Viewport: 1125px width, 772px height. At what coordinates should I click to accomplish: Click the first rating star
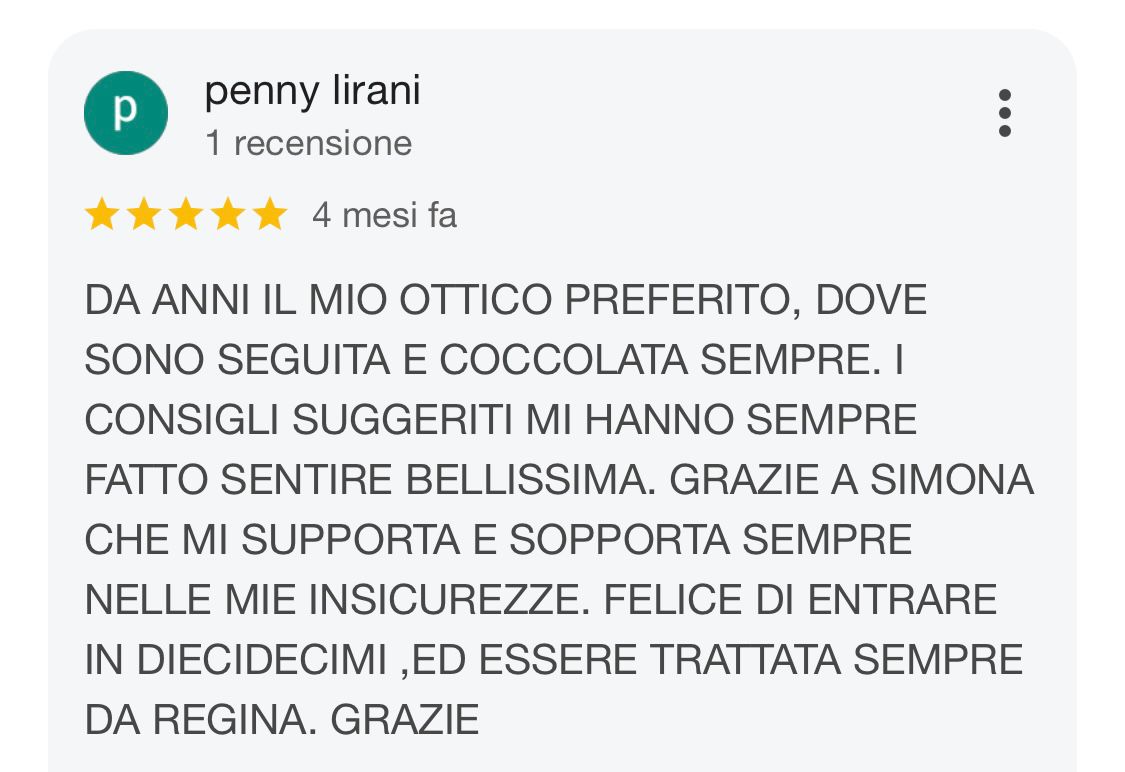pyautogui.click(x=101, y=215)
